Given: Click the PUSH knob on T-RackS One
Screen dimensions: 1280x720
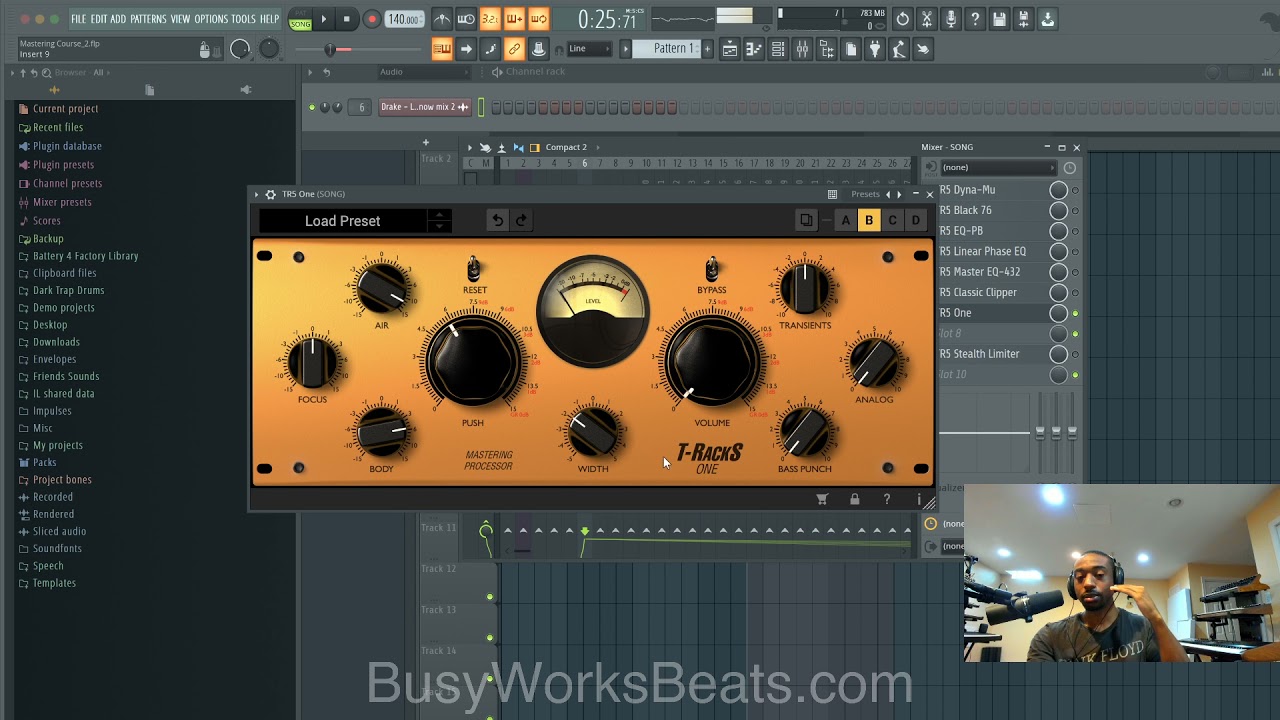Looking at the screenshot, I should 474,361.
